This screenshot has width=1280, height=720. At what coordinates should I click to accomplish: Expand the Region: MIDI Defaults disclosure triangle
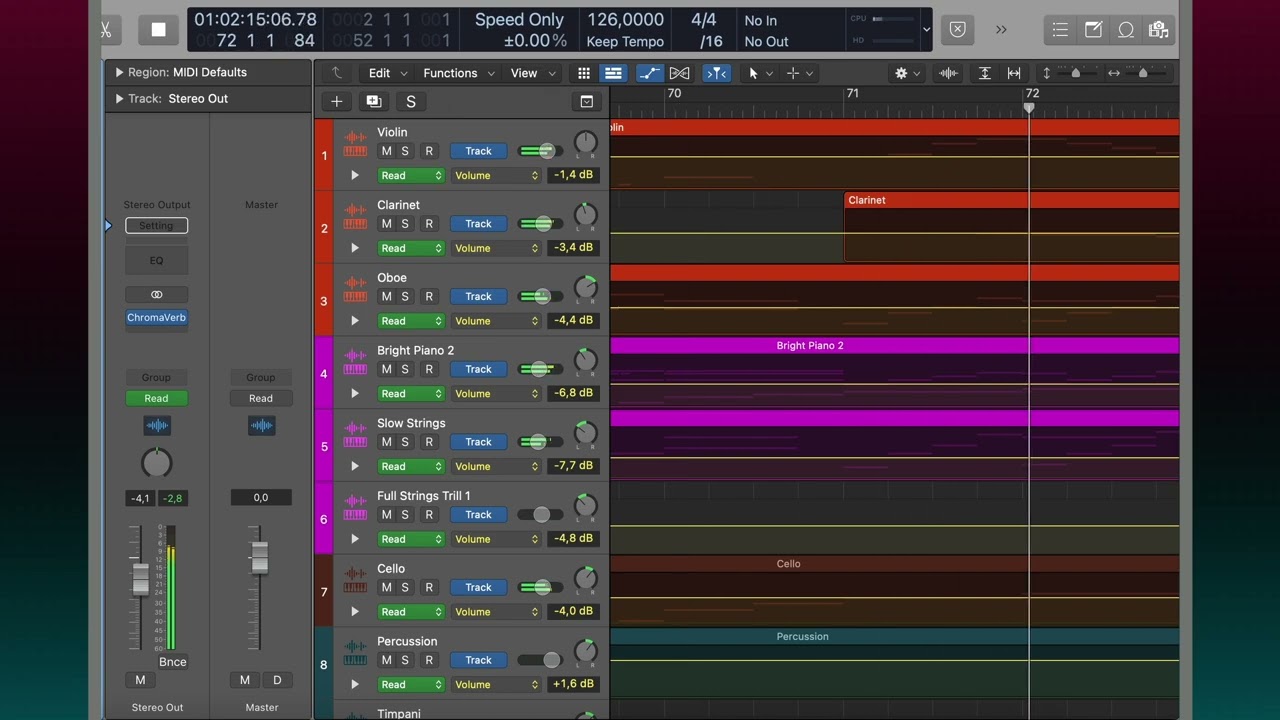point(119,73)
